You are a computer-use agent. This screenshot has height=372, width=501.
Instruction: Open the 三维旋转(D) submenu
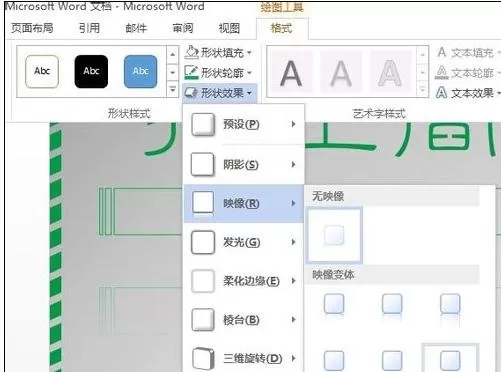(x=244, y=358)
